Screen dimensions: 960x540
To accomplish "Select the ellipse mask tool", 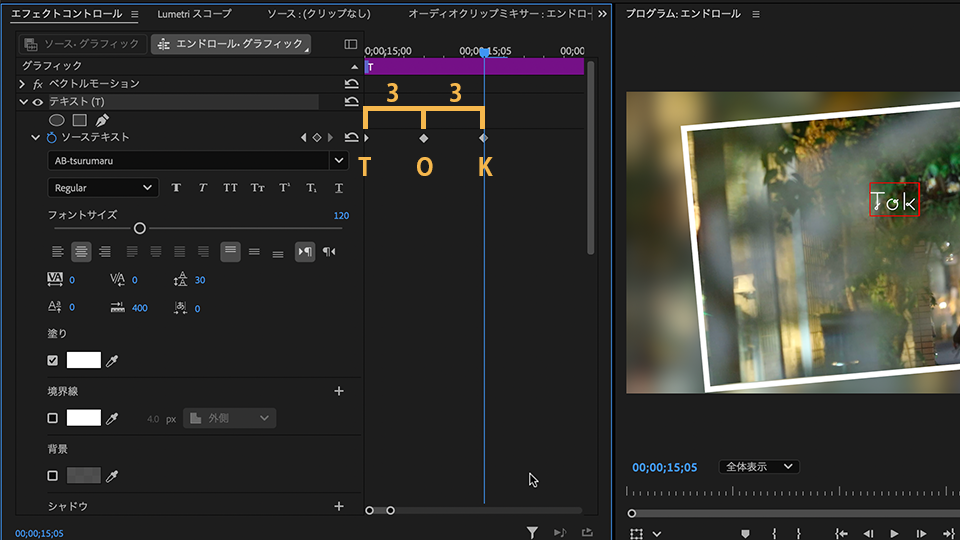I will tap(56, 120).
